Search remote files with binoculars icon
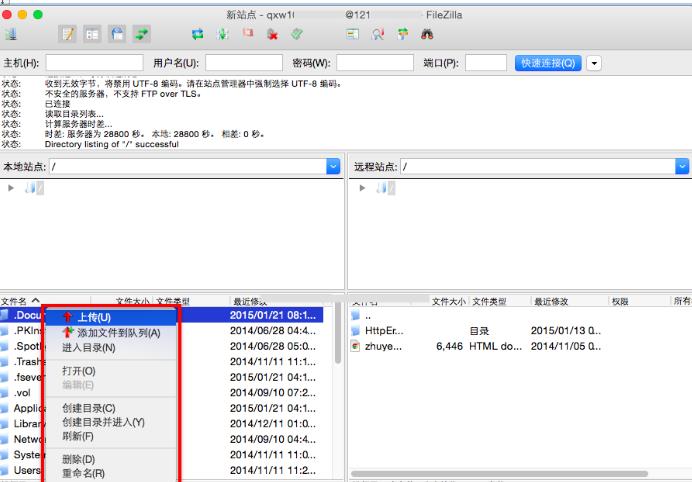 pyautogui.click(x=427, y=34)
